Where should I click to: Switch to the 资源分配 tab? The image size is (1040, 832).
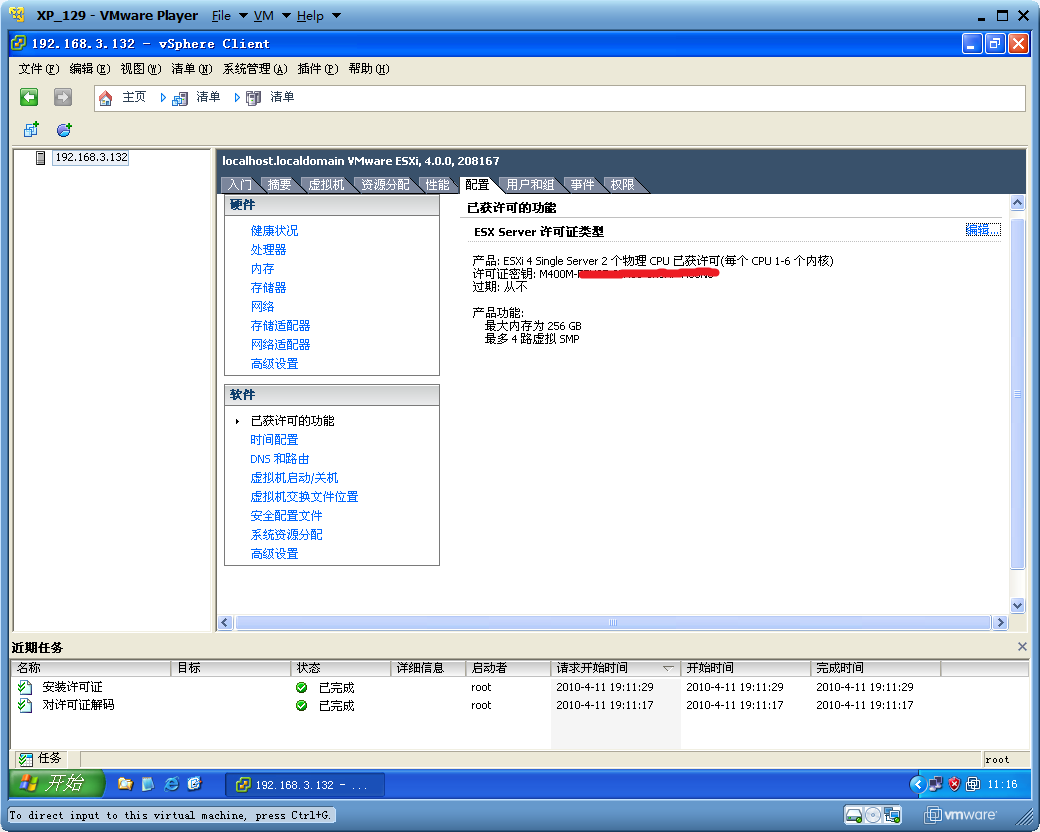click(385, 185)
